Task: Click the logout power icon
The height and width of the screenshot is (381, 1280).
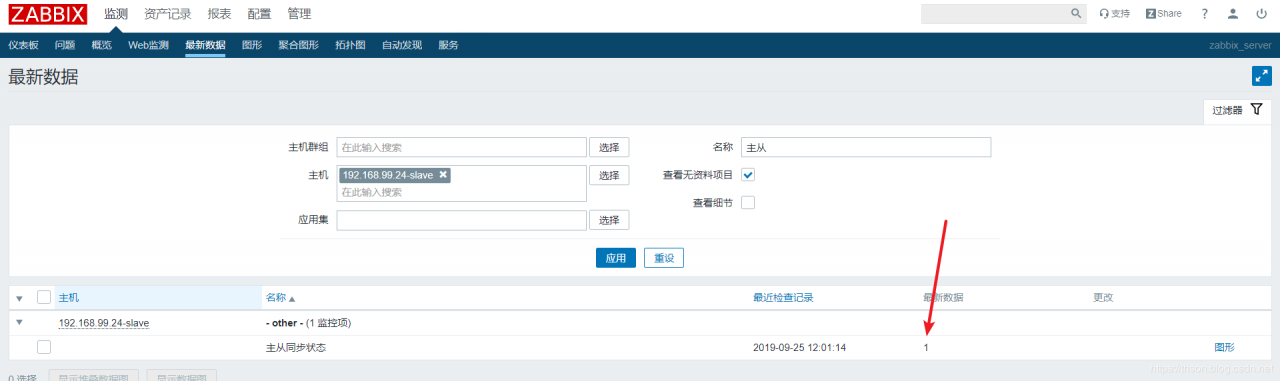Action: (1261, 14)
